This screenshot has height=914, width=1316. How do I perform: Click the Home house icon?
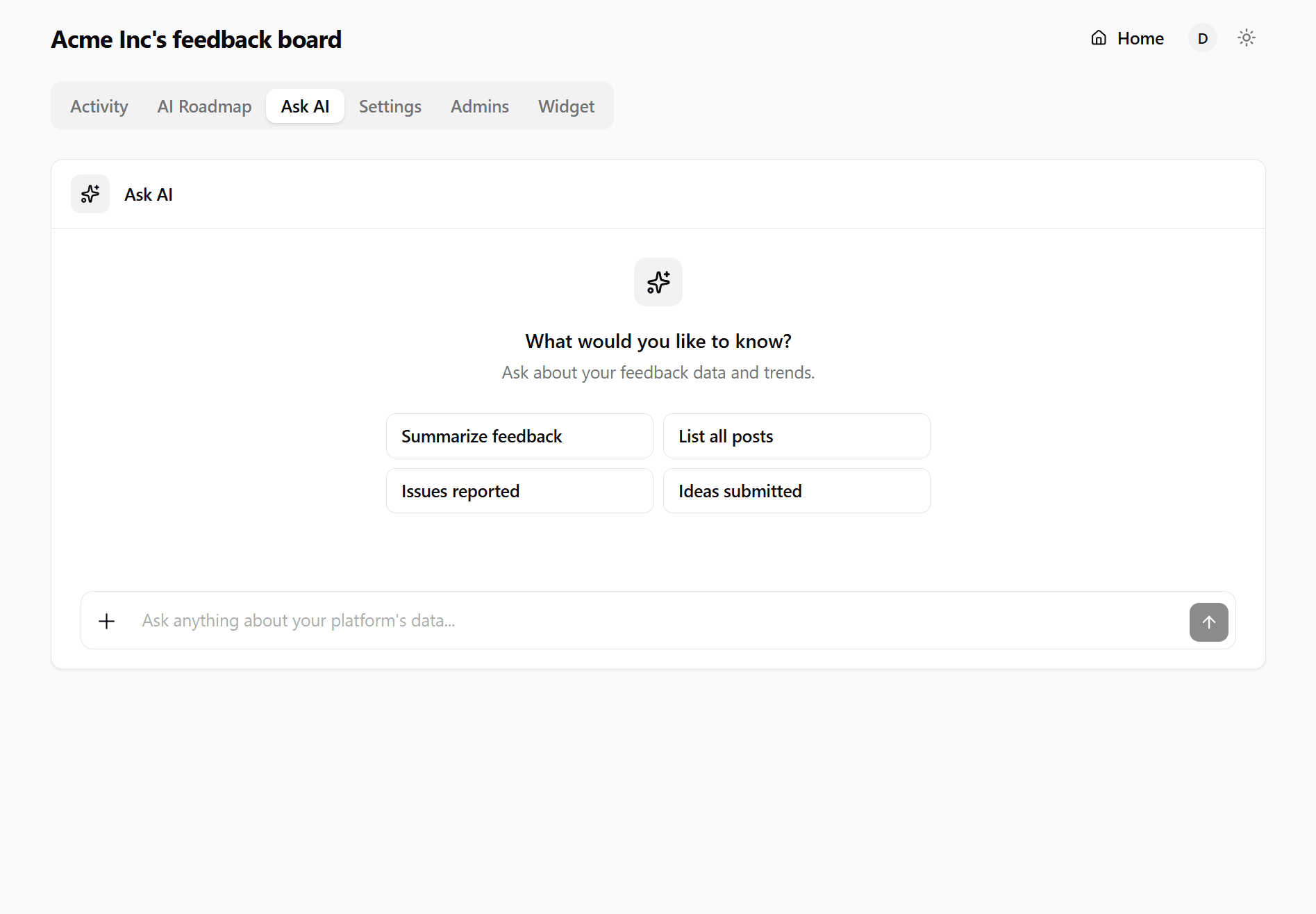point(1098,38)
